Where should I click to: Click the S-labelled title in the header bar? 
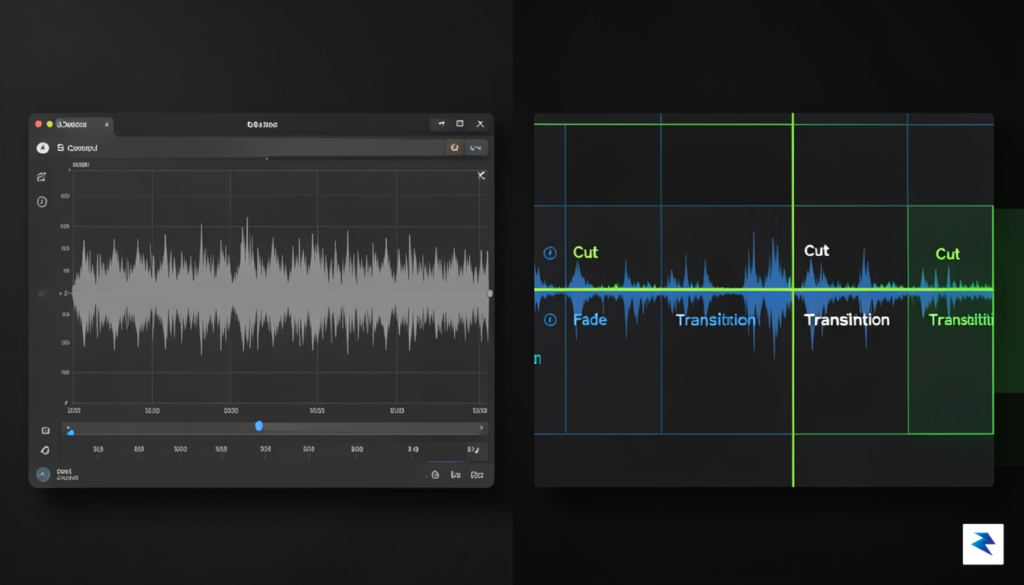[77, 148]
